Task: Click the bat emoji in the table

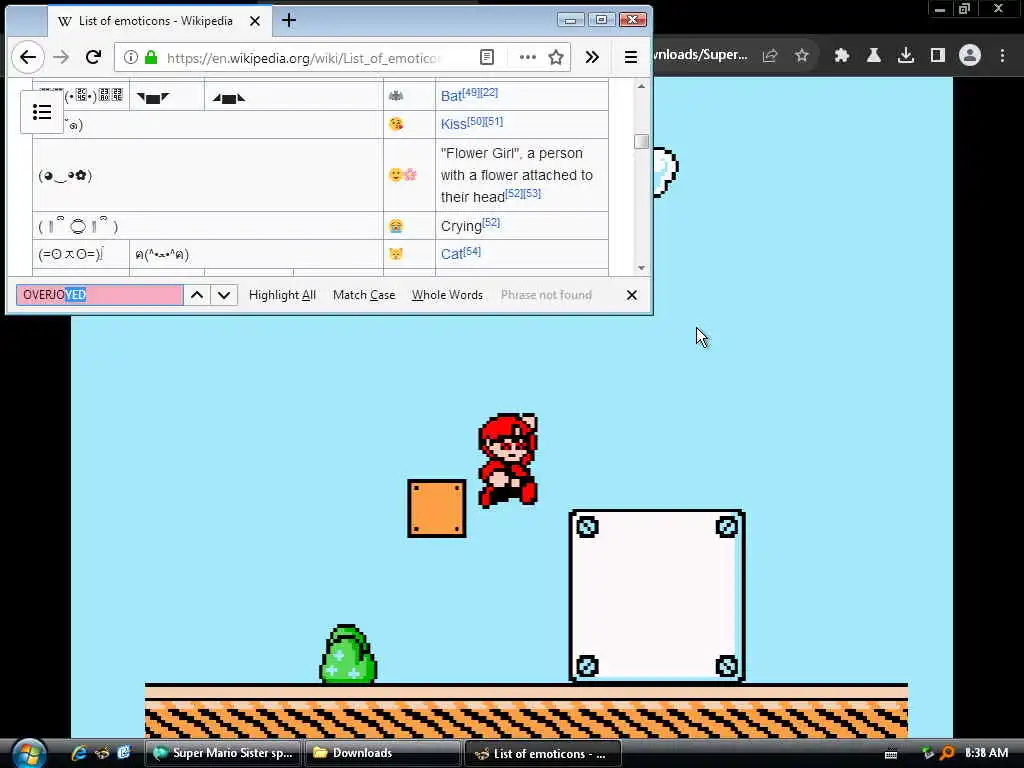Action: point(396,96)
